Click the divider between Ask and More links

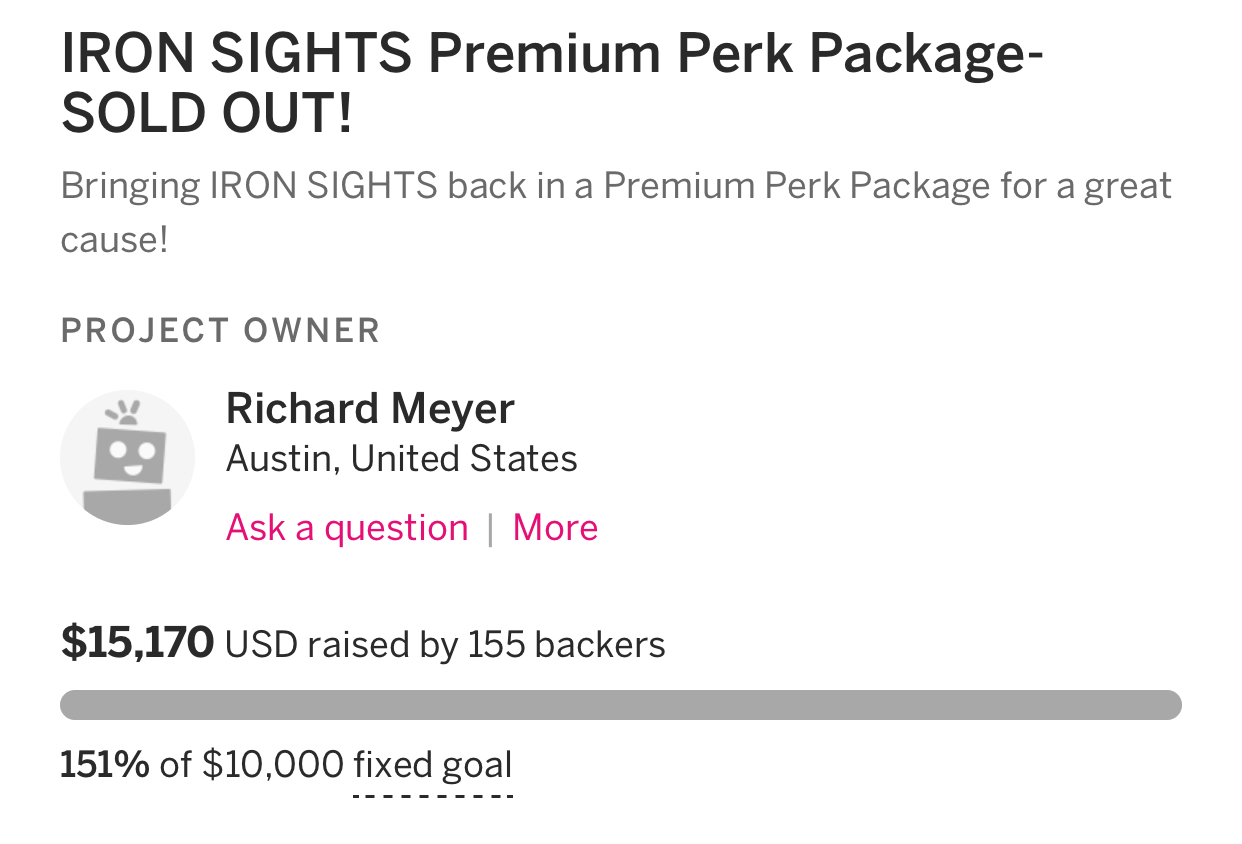[x=490, y=528]
